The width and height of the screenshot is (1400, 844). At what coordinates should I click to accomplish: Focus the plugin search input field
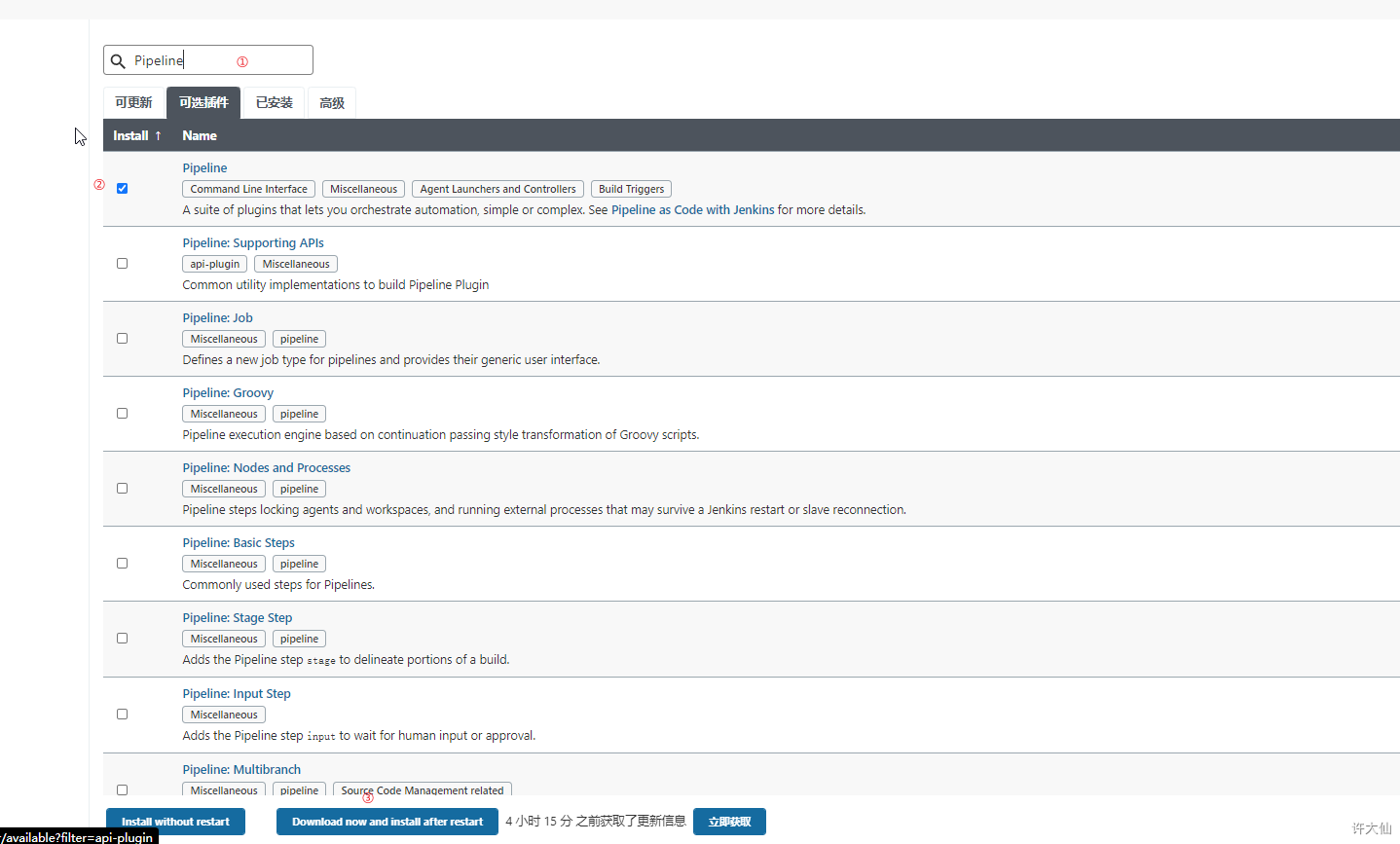click(208, 60)
